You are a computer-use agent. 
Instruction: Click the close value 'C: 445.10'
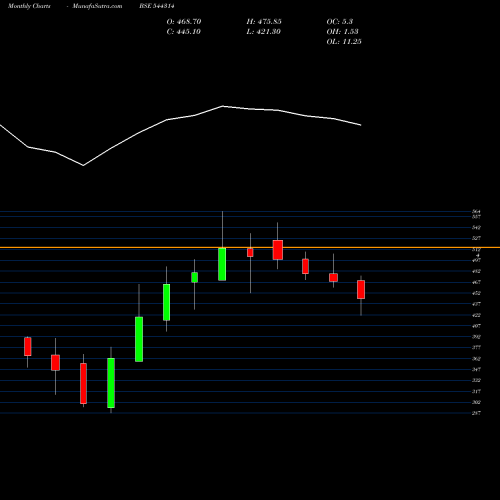(x=184, y=32)
